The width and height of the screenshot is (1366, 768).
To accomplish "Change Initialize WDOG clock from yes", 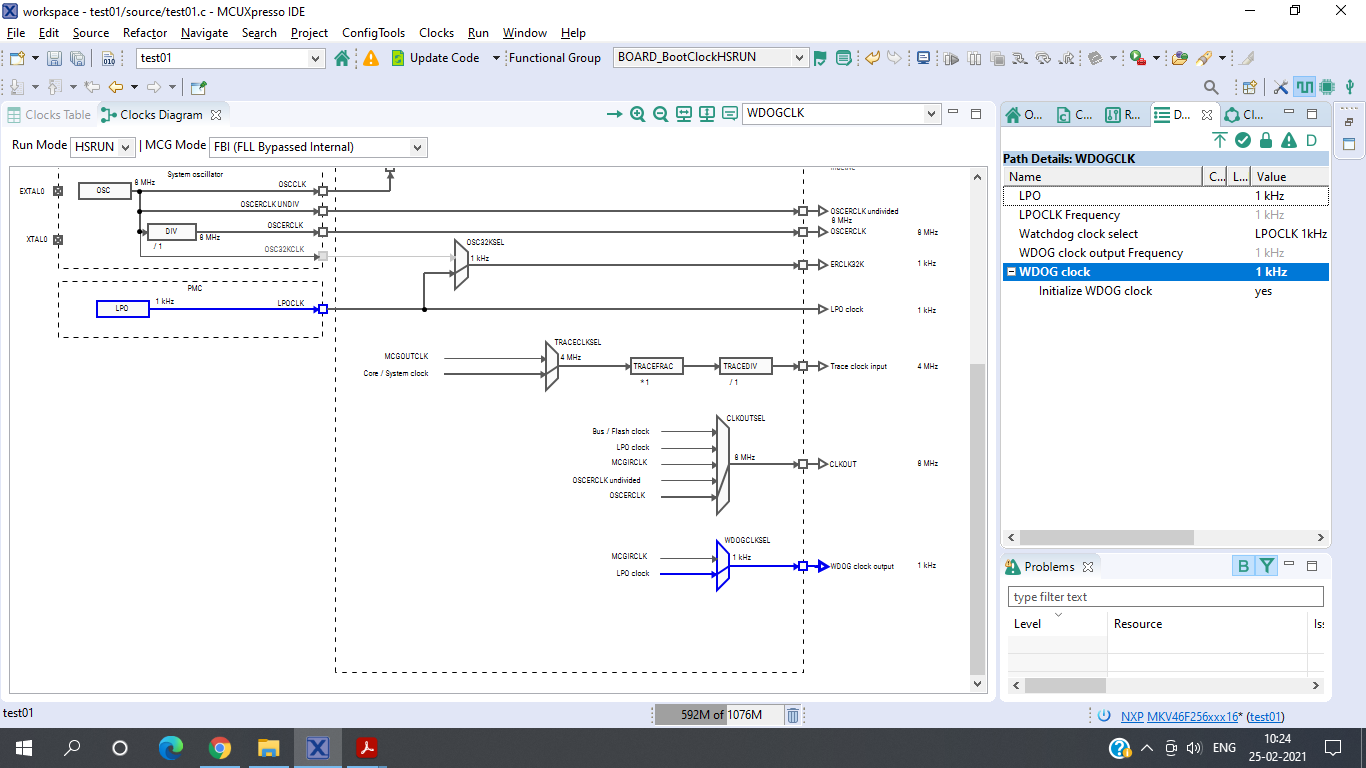I will [1263, 290].
